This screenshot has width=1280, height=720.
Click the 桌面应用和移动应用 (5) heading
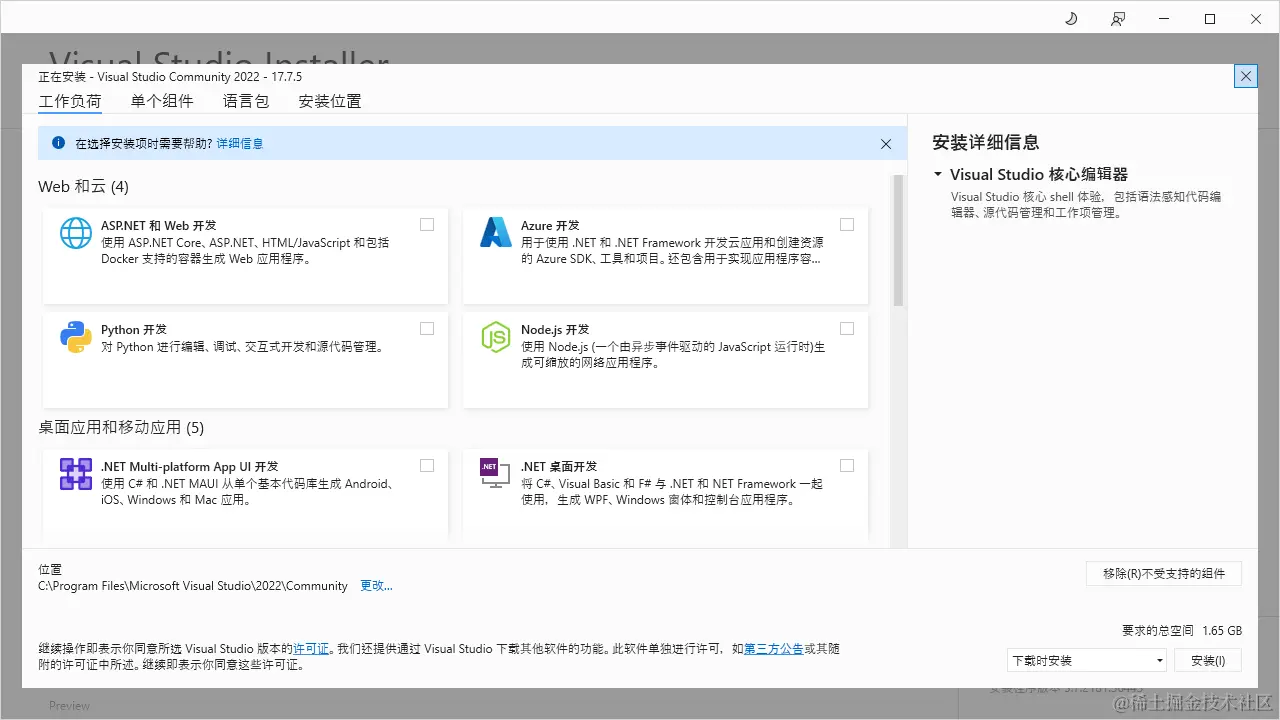click(x=121, y=427)
